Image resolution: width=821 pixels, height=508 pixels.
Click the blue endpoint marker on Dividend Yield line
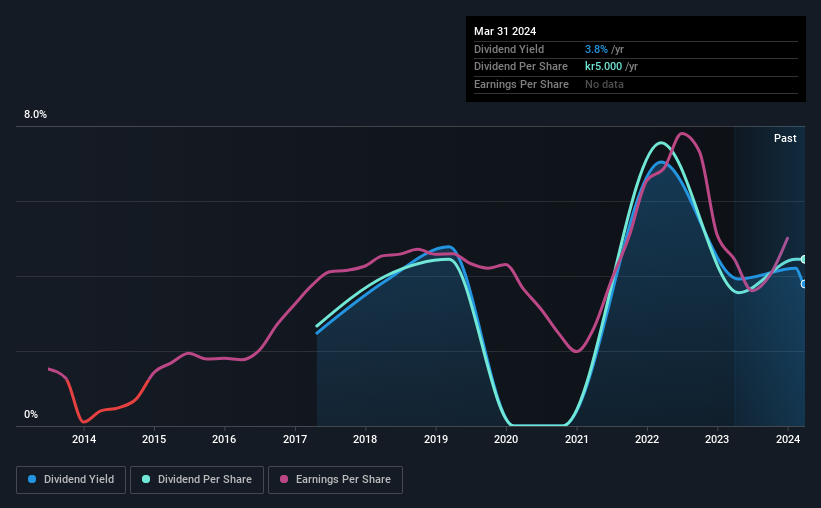pos(804,284)
